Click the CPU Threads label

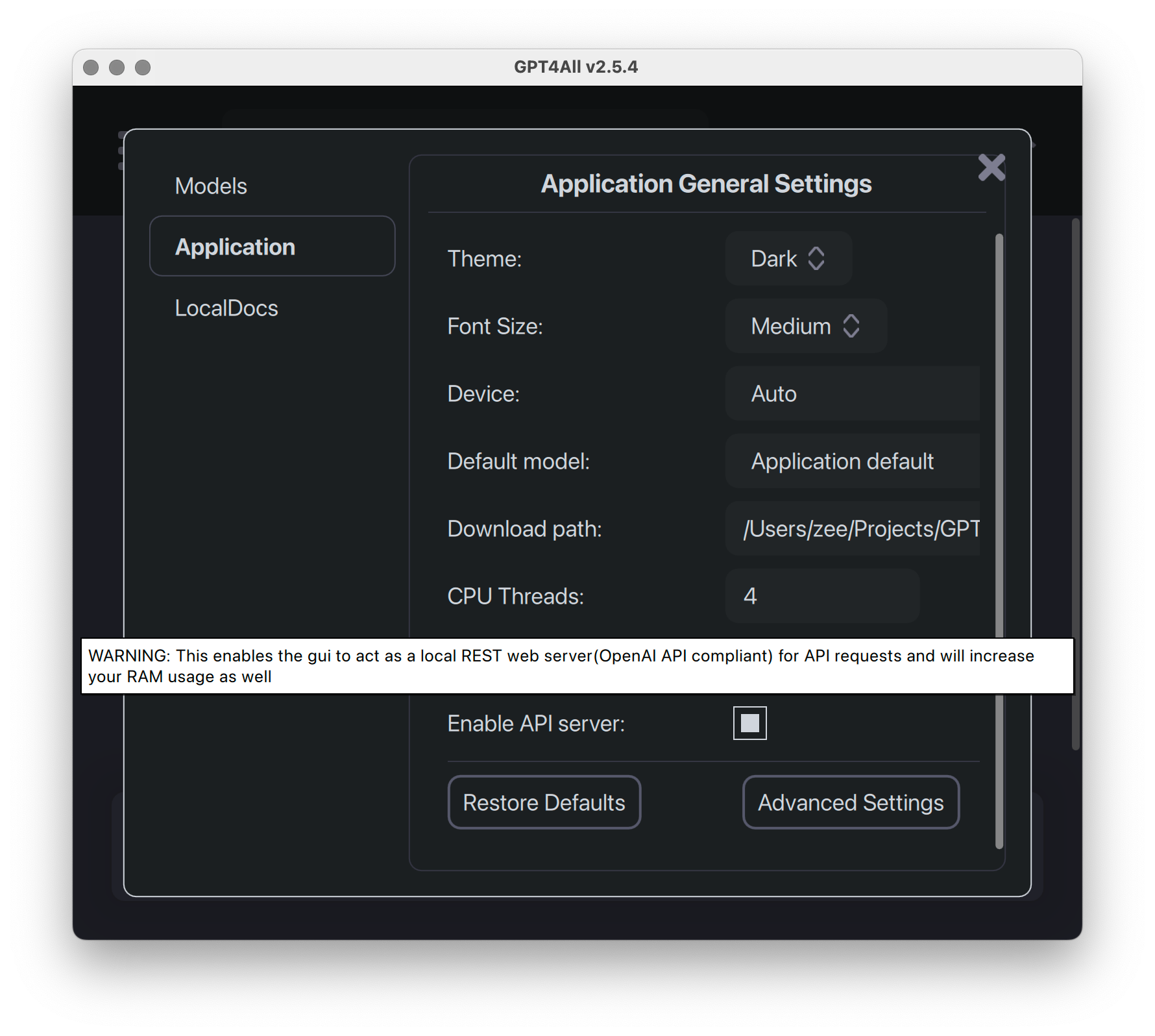(x=516, y=596)
